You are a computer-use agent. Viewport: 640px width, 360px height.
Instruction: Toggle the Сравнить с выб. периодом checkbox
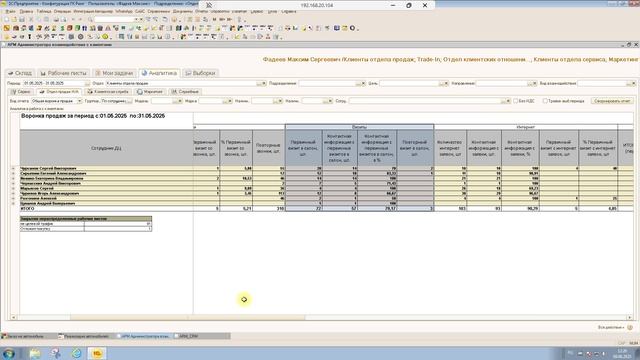click(545, 101)
